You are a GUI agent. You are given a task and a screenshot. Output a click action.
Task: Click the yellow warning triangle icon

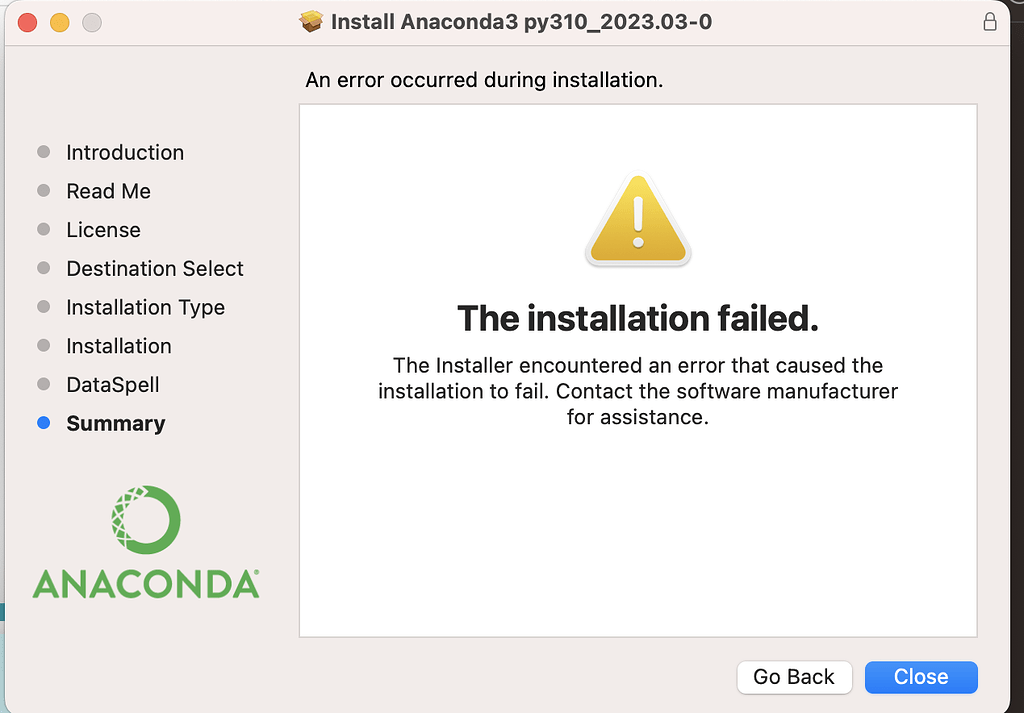pyautogui.click(x=638, y=221)
